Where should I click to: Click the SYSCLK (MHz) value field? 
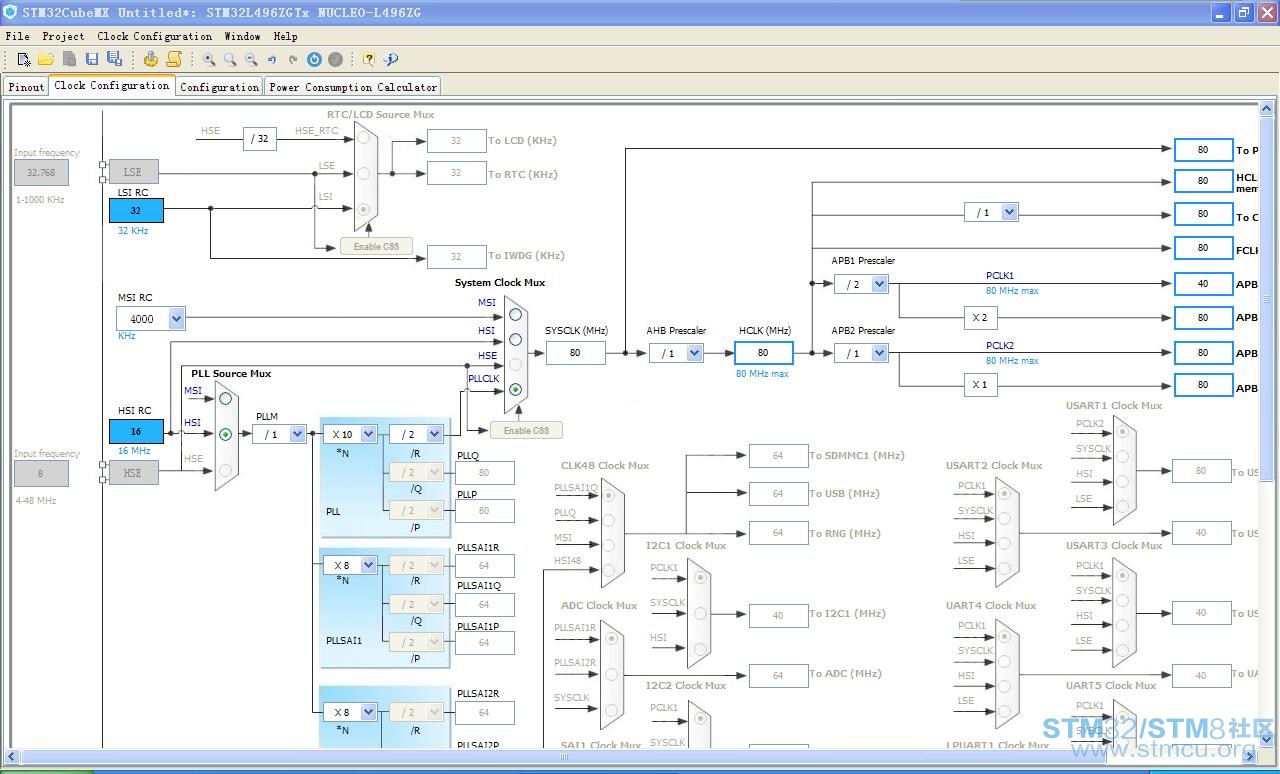[575, 352]
